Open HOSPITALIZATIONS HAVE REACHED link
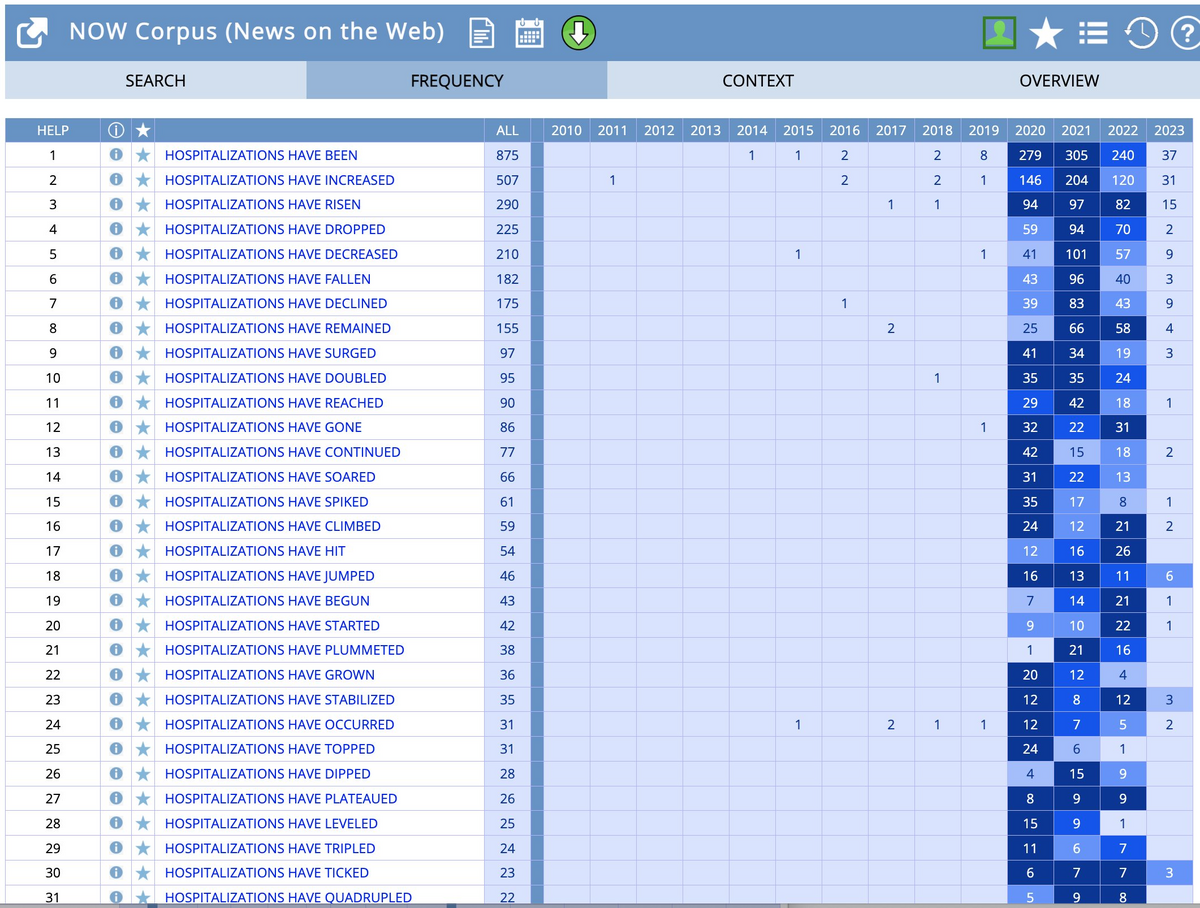Screen dimensions: 1200x908 pos(274,403)
